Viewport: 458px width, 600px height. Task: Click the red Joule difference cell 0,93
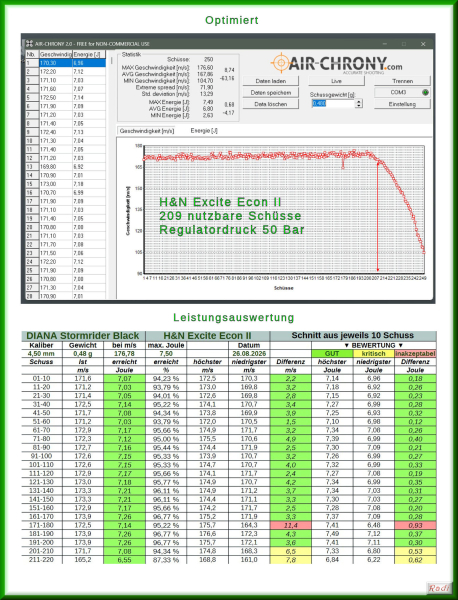(x=415, y=525)
